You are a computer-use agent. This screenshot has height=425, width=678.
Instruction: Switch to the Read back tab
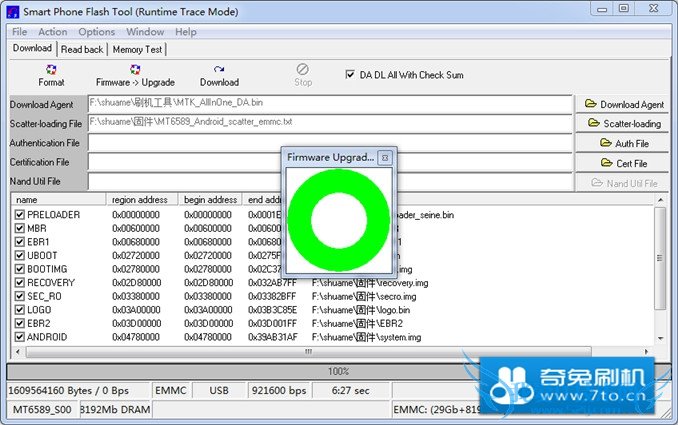(x=82, y=49)
